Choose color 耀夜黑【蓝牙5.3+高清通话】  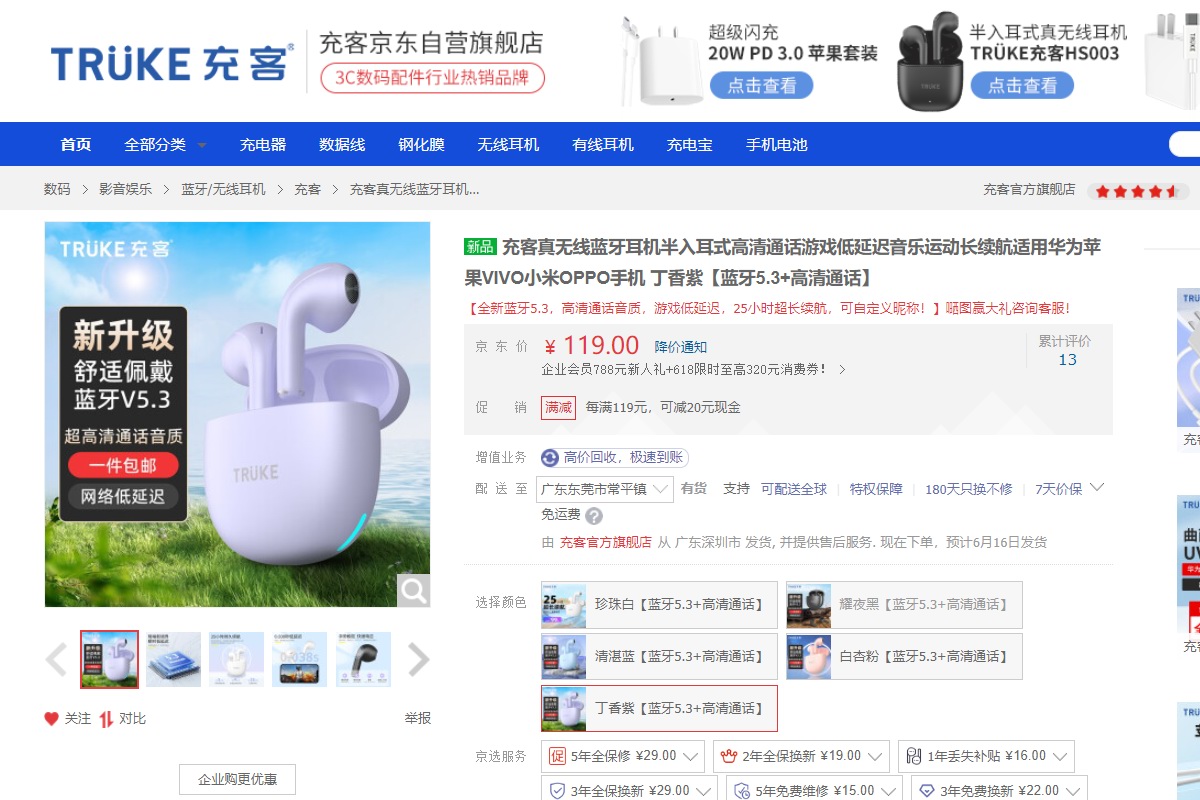coord(904,605)
